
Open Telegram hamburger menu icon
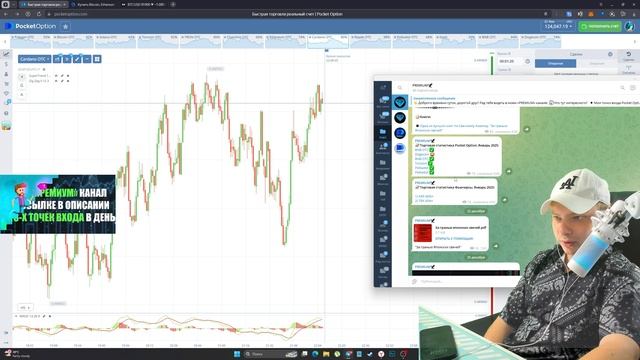[x=383, y=87]
